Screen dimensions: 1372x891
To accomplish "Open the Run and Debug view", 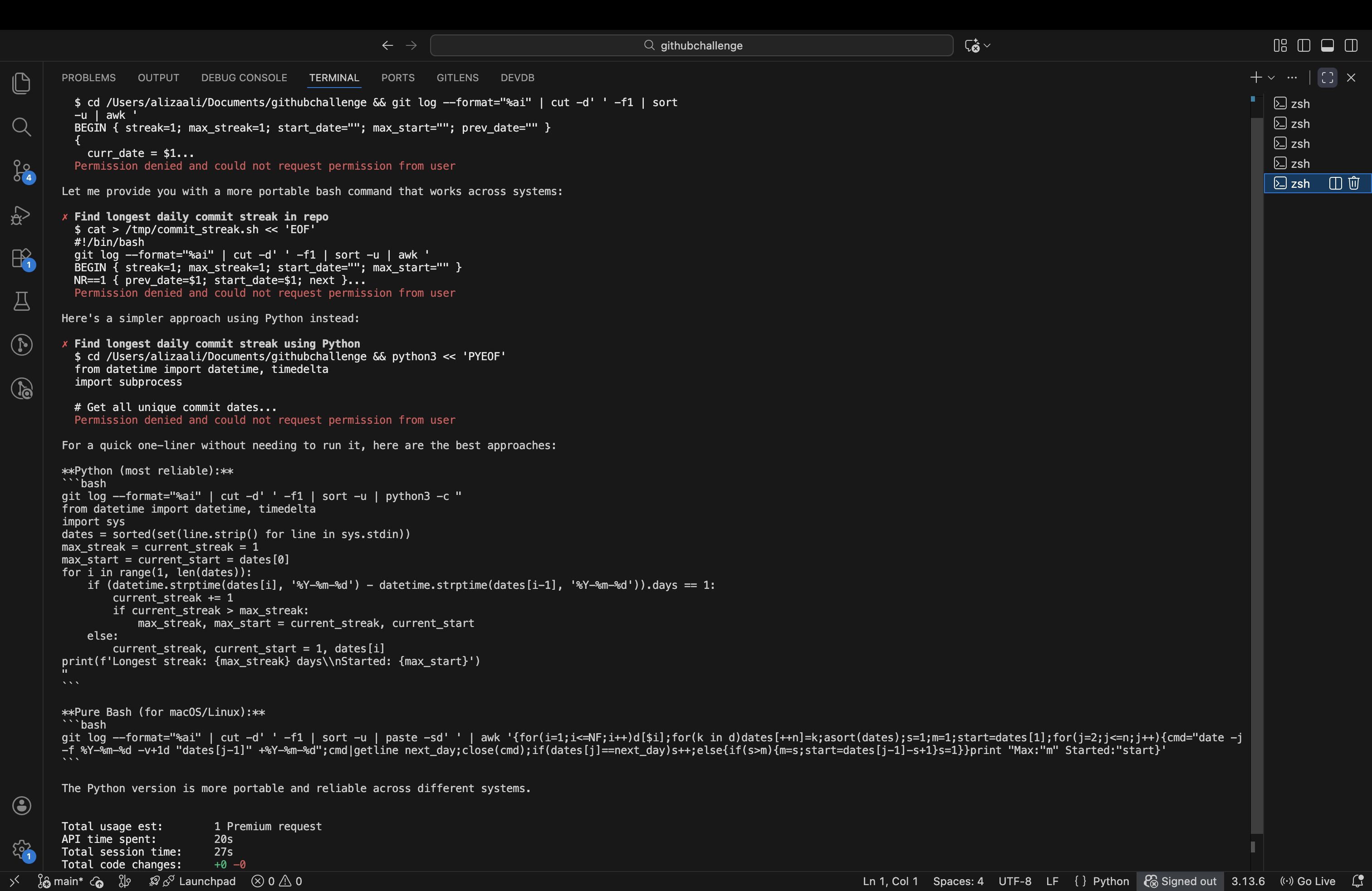I will pyautogui.click(x=22, y=215).
